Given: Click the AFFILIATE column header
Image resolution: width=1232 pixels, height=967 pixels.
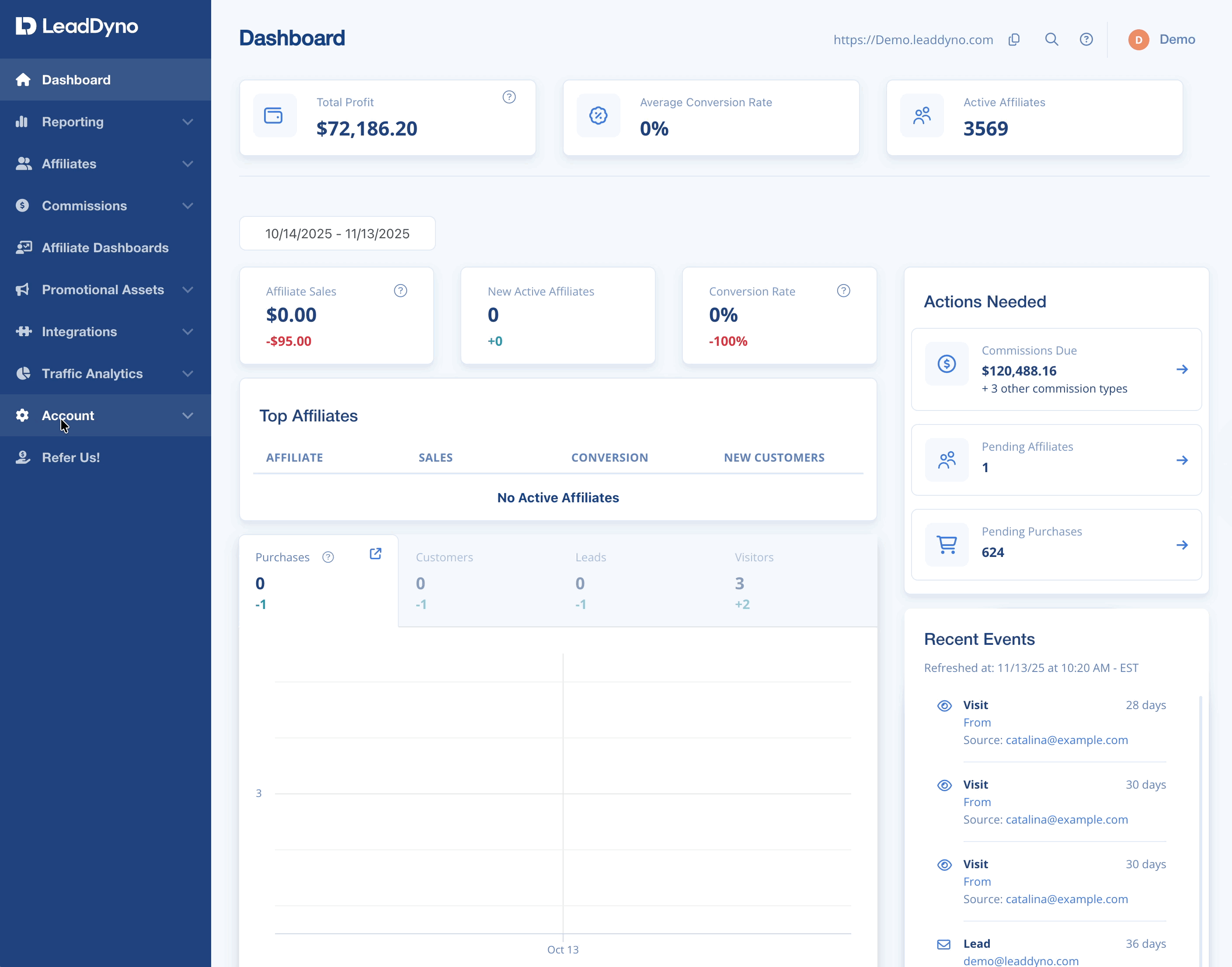Looking at the screenshot, I should 294,457.
